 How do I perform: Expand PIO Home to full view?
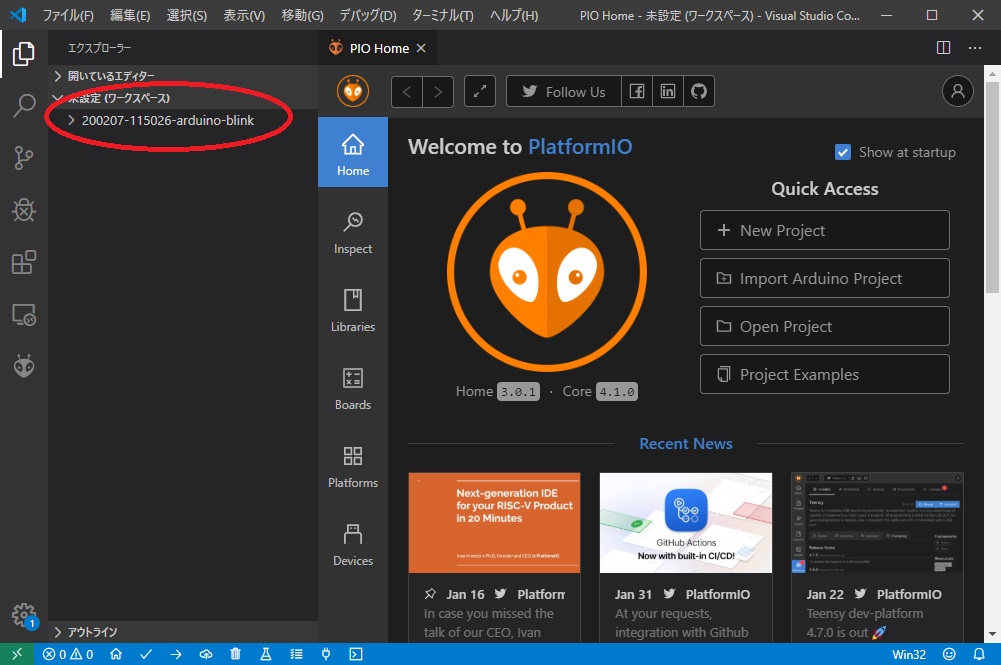tap(479, 91)
